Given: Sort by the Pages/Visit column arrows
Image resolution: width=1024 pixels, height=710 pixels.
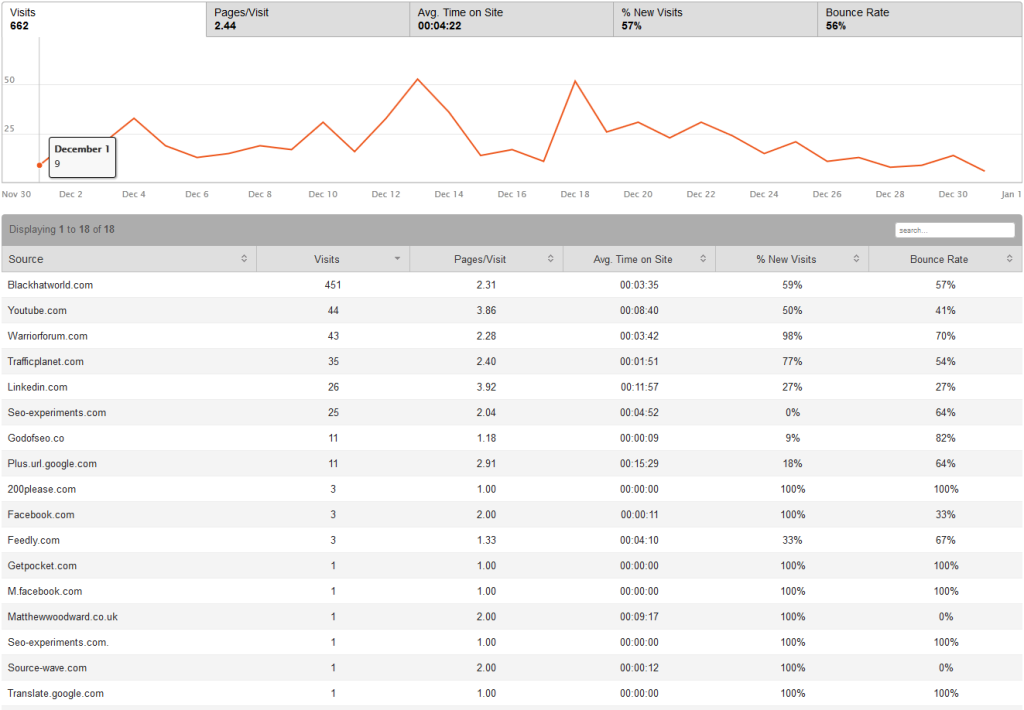Looking at the screenshot, I should [x=550, y=258].
